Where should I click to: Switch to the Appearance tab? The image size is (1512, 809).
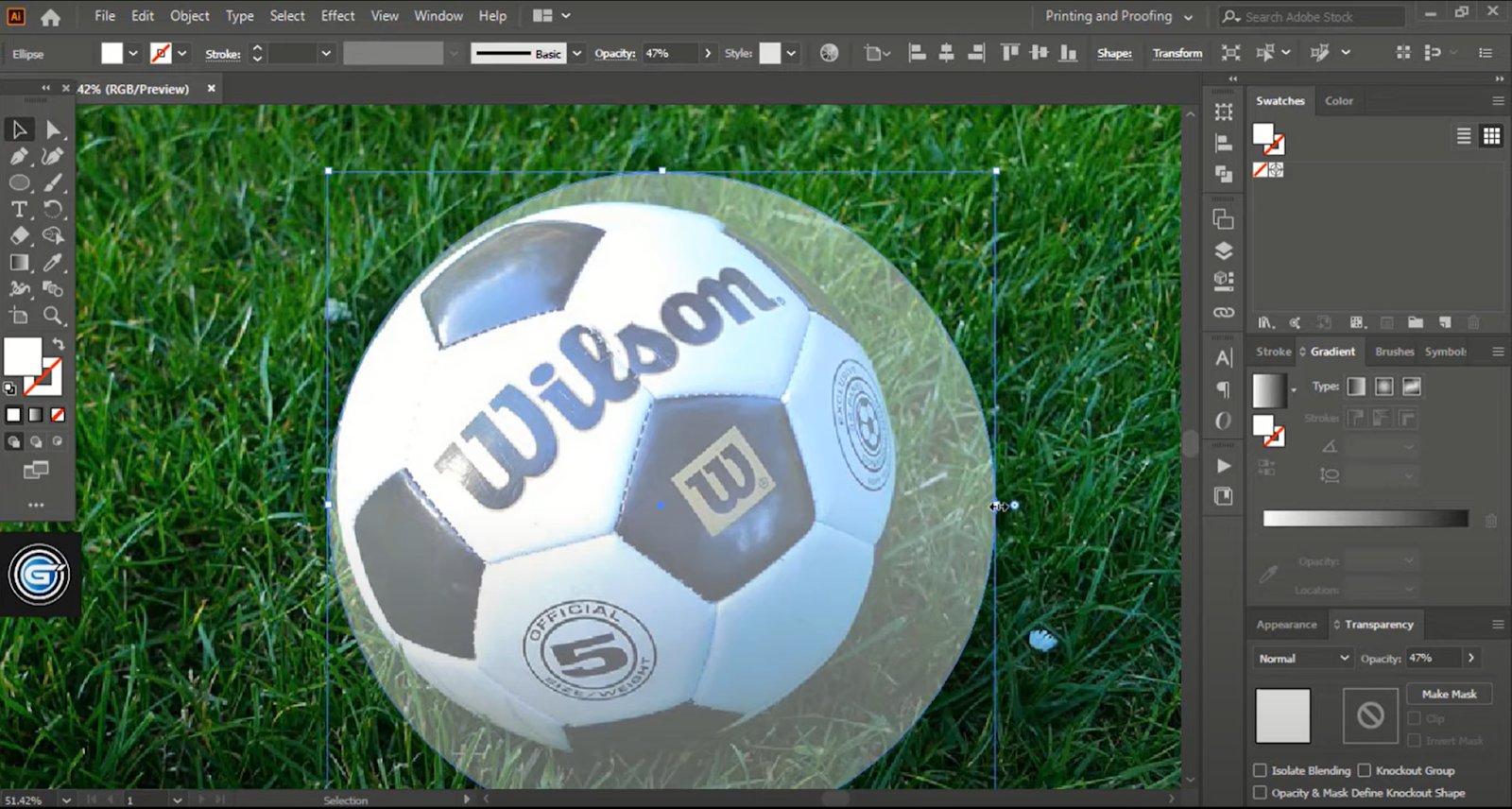pos(1286,625)
